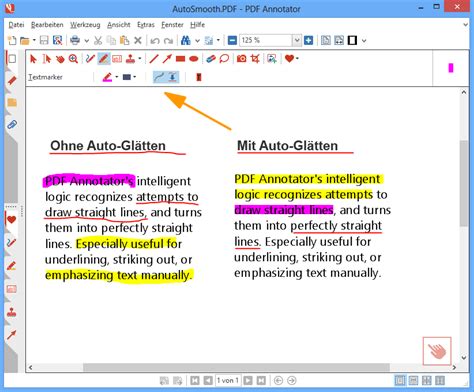
Task: Toggle the first page layout button in status bar
Action: pos(400,380)
